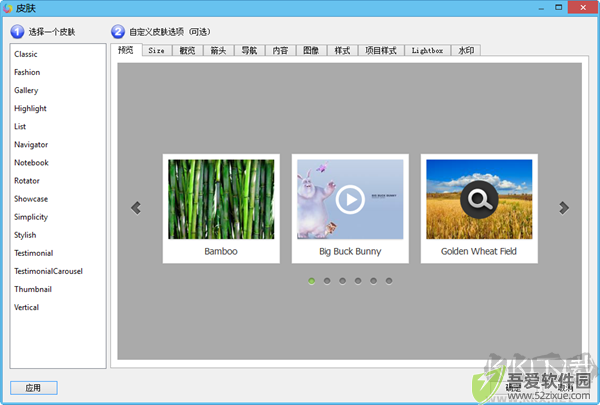The height and width of the screenshot is (405, 600).
Task: Maximize the 皮肤 window
Action: 559,8
